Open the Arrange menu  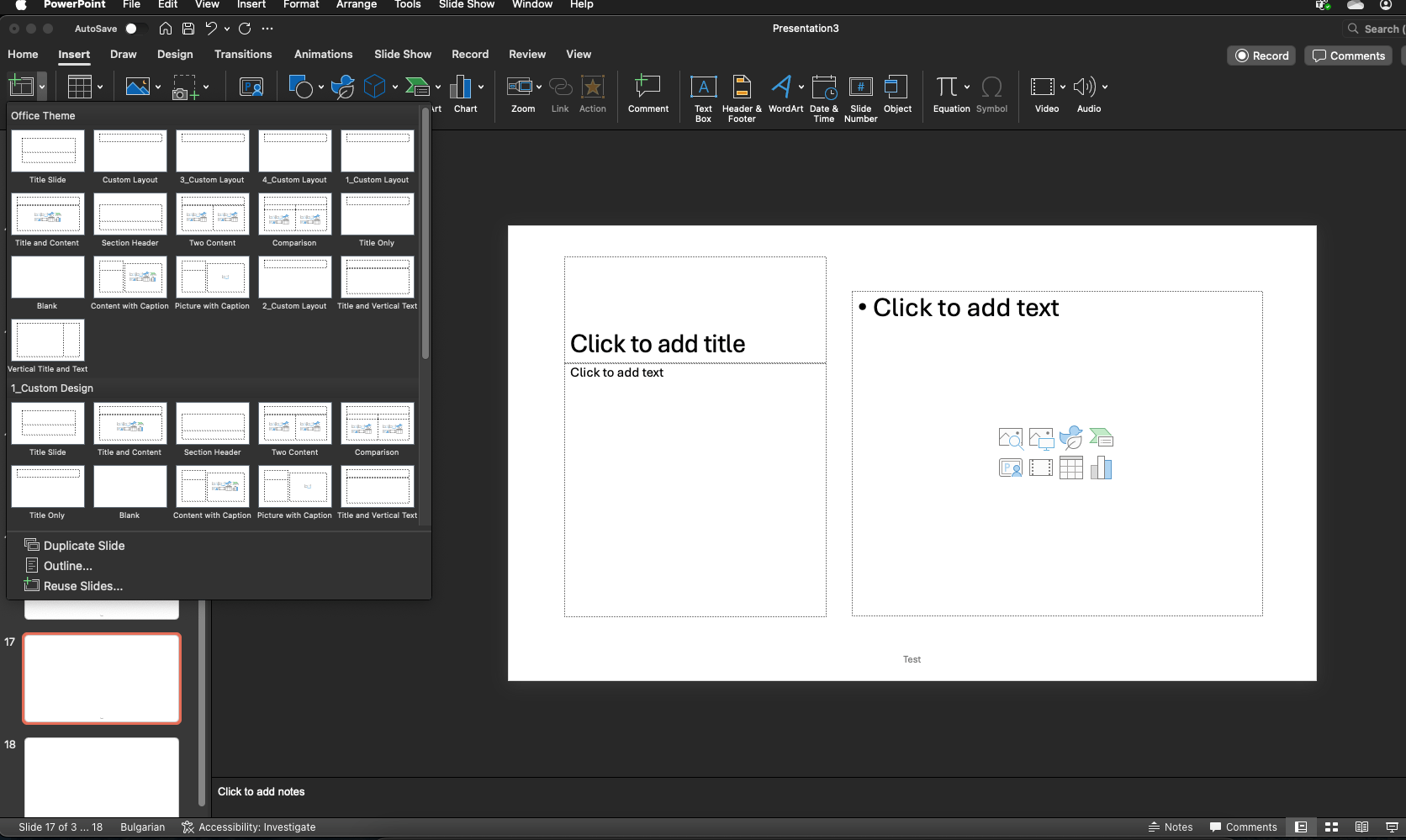356,5
